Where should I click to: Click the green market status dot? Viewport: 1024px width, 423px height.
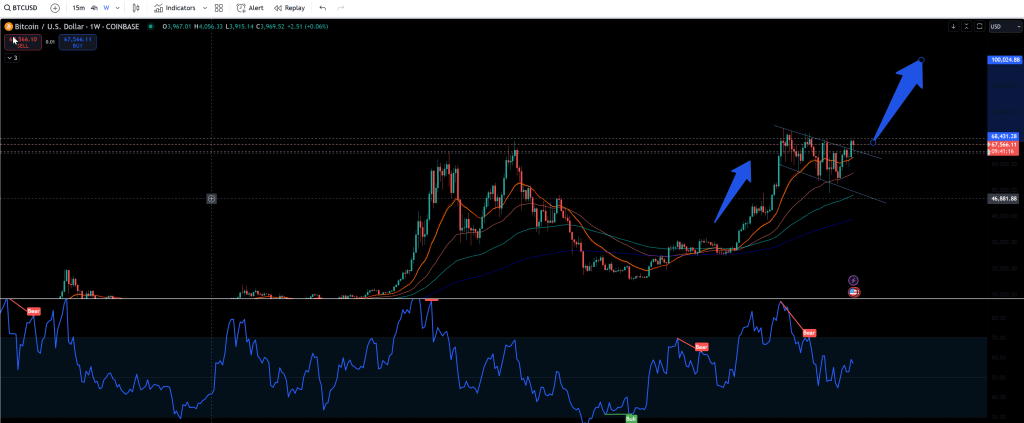click(x=151, y=27)
